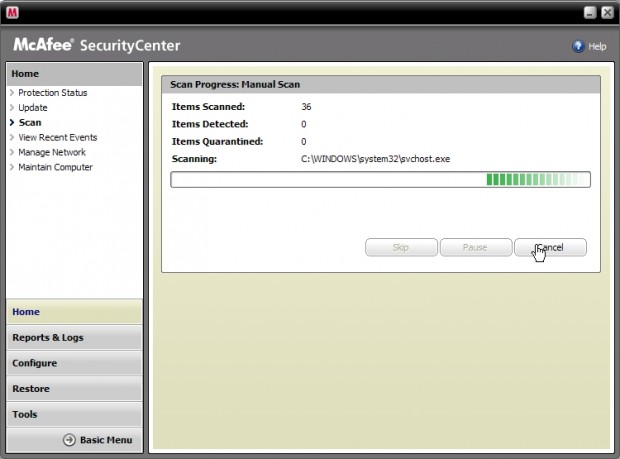
Task: Open the Reports & Logs menu
Action: [x=74, y=338]
